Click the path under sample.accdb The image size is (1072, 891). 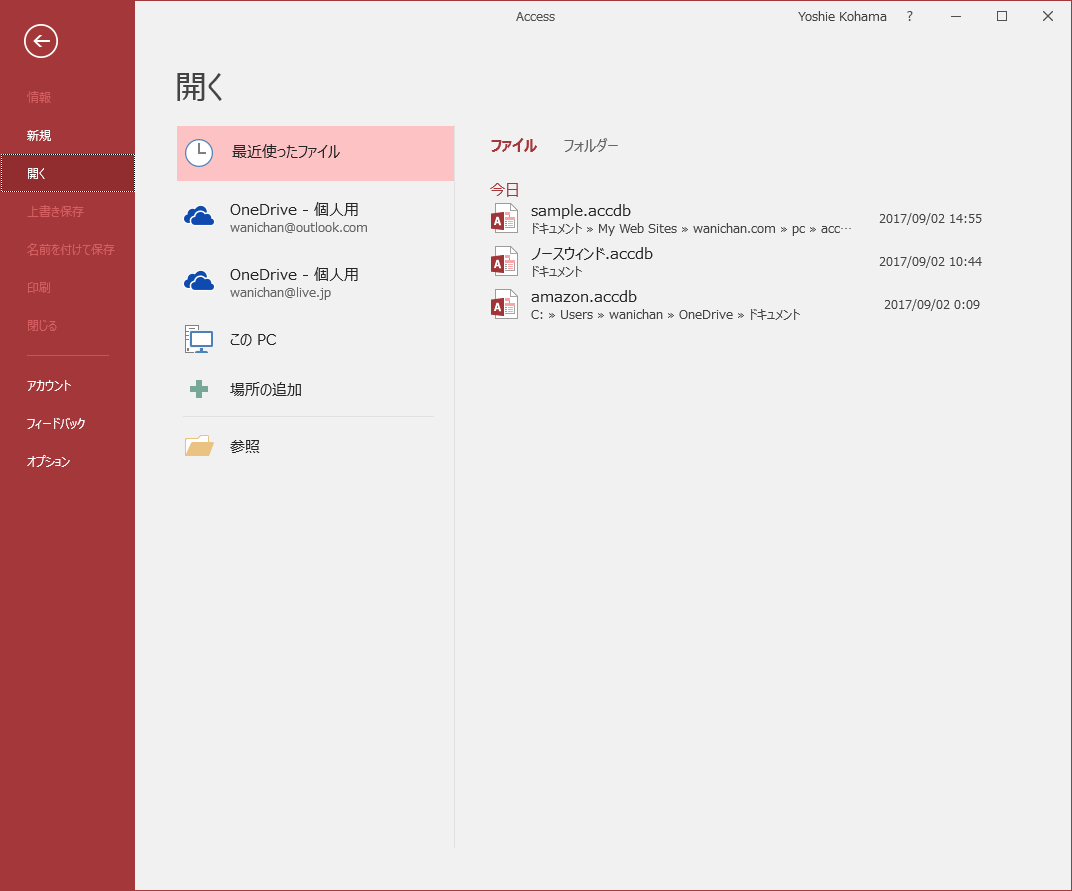(x=691, y=229)
